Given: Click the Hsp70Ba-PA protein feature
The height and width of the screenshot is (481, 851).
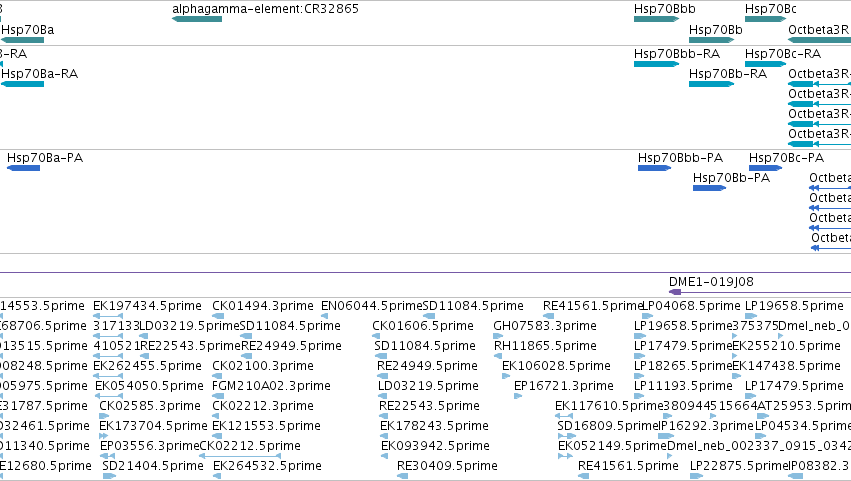Looking at the screenshot, I should (23, 168).
